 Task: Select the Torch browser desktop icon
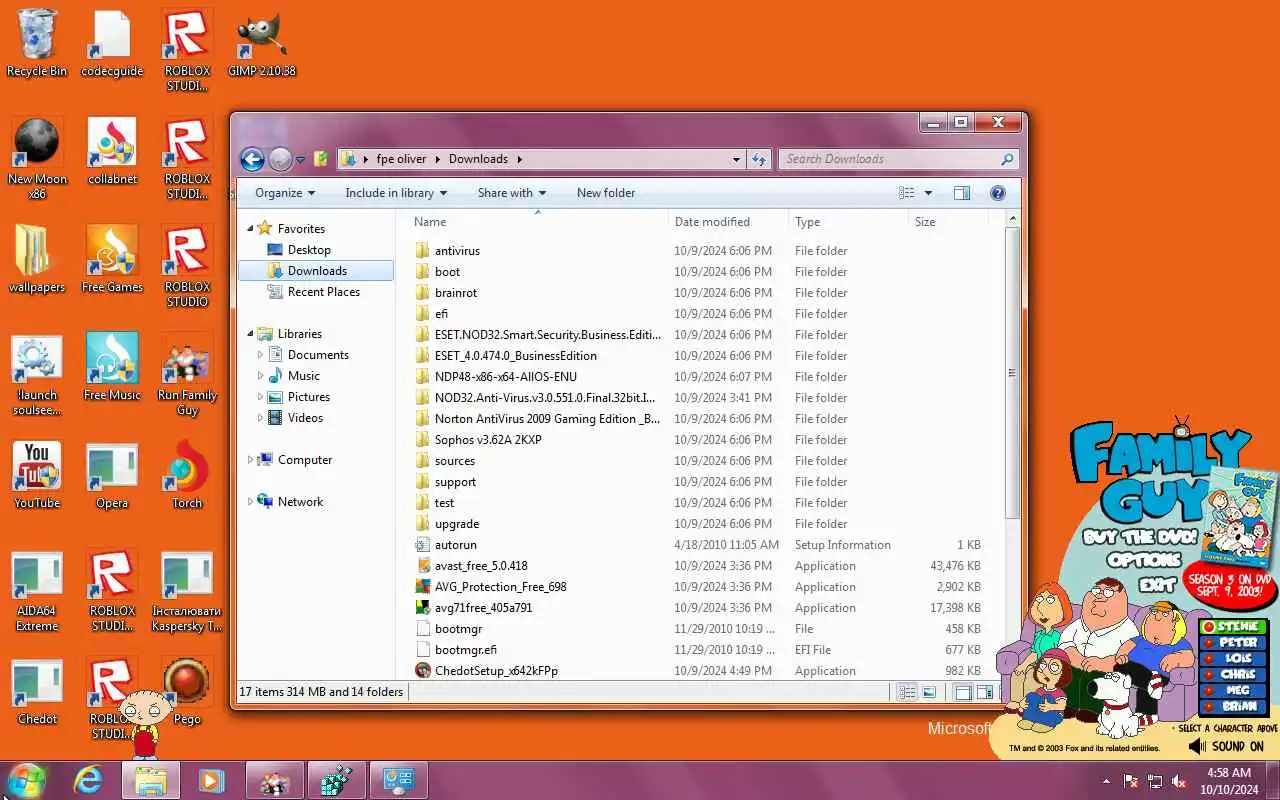click(x=187, y=476)
